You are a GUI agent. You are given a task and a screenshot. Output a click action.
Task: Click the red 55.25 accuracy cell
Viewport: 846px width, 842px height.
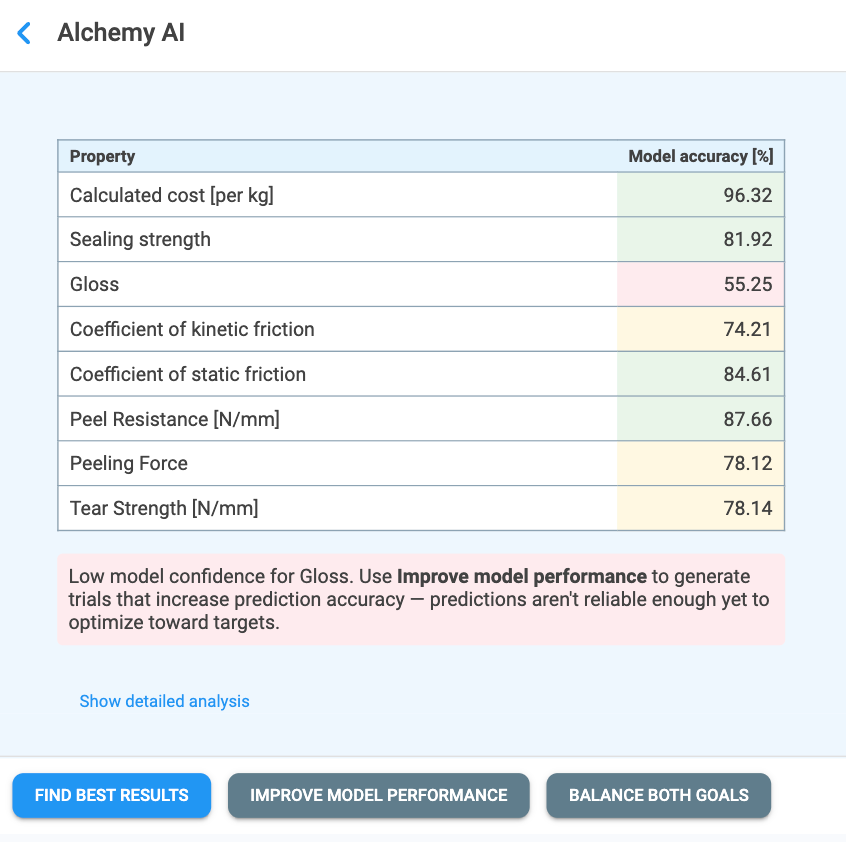click(x=700, y=284)
